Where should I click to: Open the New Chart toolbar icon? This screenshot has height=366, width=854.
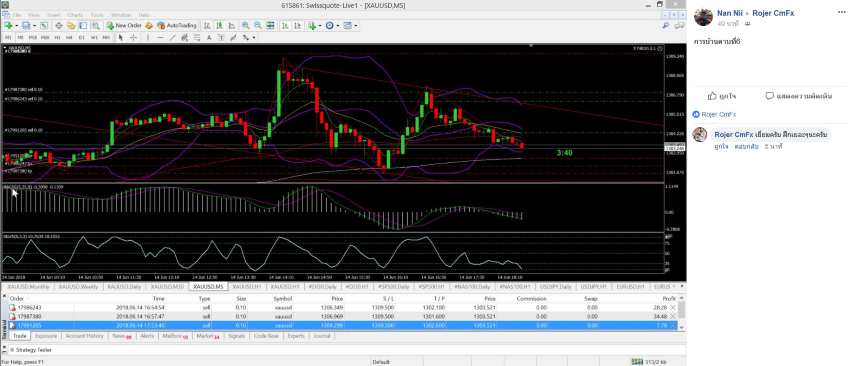pos(8,26)
